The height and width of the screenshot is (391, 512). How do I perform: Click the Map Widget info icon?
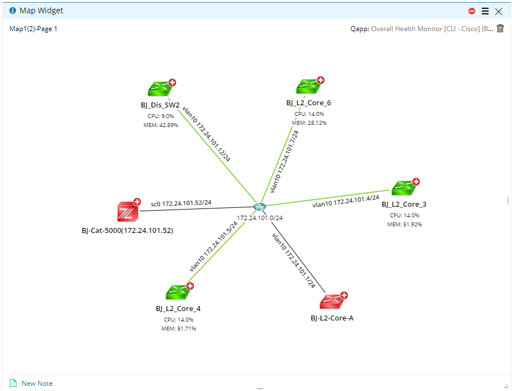coord(13,11)
